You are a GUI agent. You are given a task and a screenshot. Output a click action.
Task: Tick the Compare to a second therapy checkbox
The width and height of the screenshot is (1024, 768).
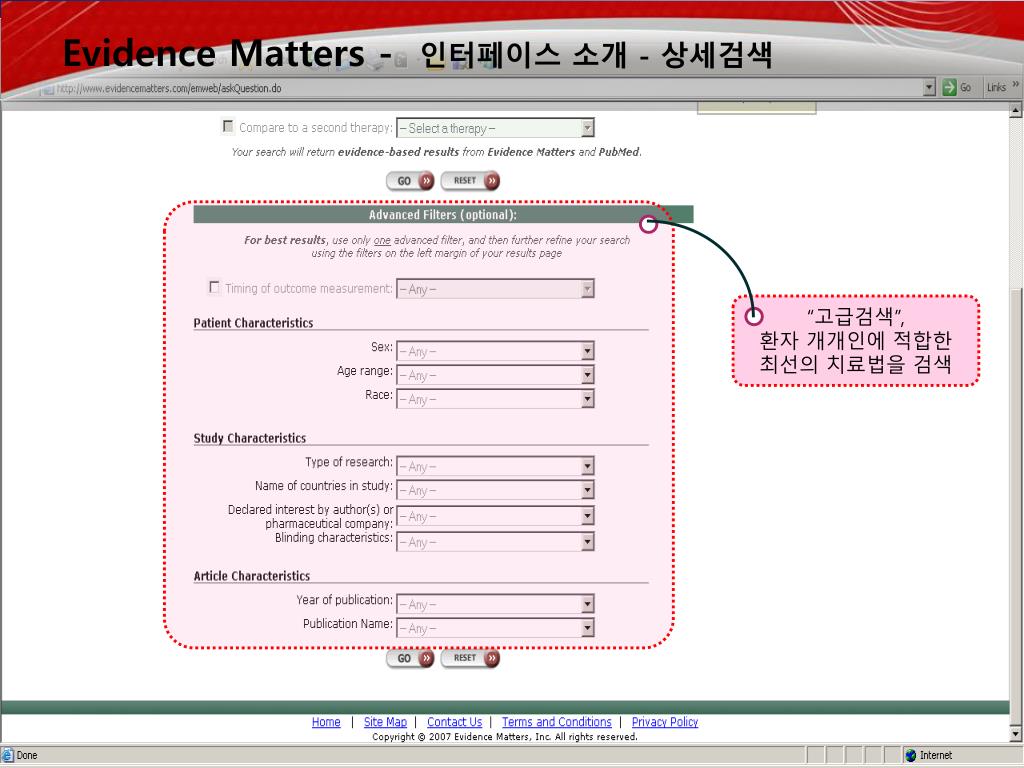point(228,125)
